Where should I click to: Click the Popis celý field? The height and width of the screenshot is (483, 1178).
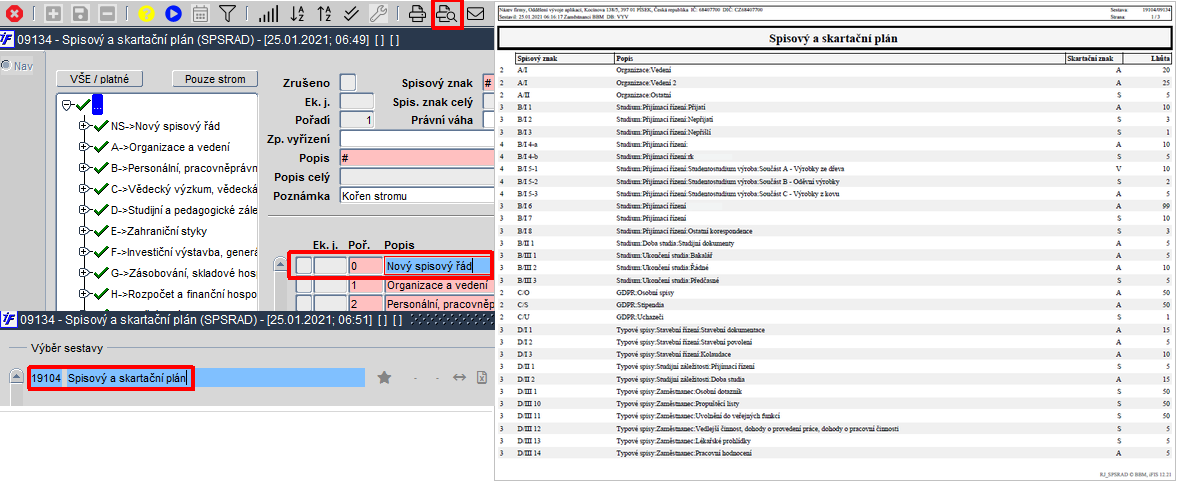[418, 177]
